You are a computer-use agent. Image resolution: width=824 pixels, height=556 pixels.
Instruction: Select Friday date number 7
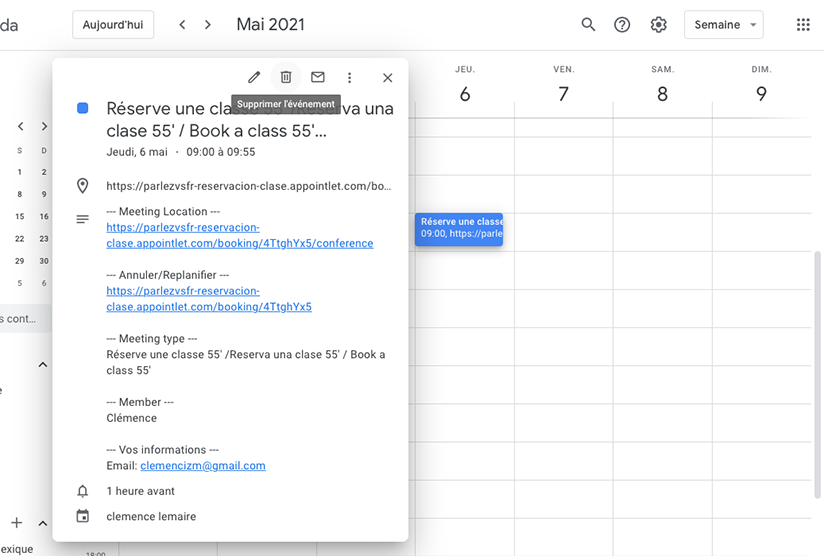563,95
